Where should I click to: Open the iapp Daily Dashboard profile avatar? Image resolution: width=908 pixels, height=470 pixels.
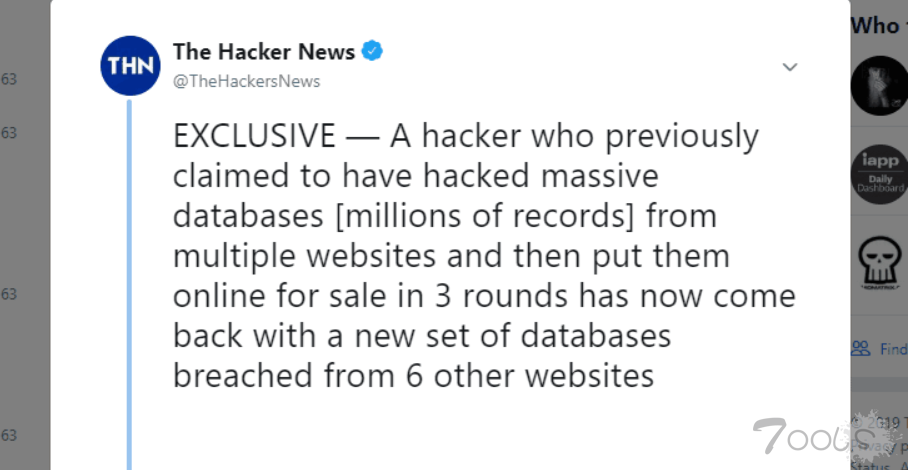tap(879, 174)
